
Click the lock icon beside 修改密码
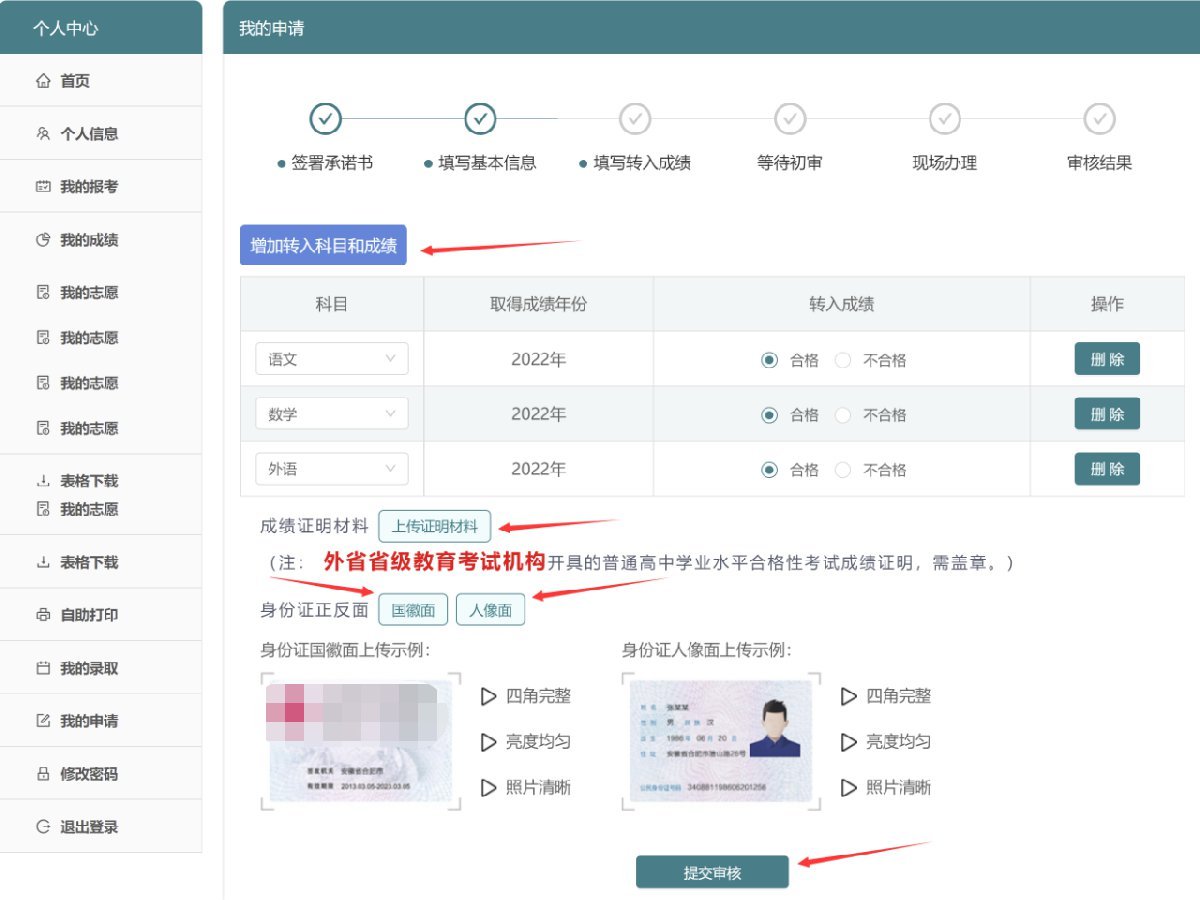click(43, 774)
